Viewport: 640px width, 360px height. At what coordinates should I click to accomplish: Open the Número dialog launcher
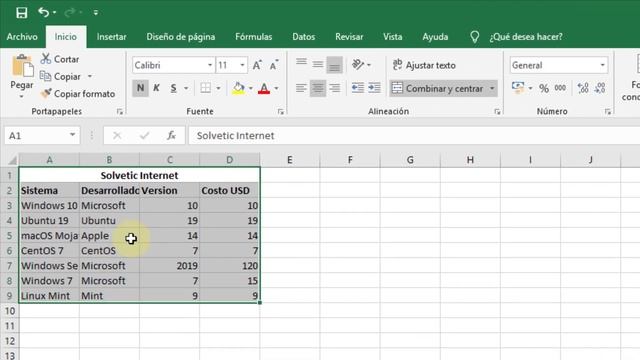pyautogui.click(x=608, y=111)
